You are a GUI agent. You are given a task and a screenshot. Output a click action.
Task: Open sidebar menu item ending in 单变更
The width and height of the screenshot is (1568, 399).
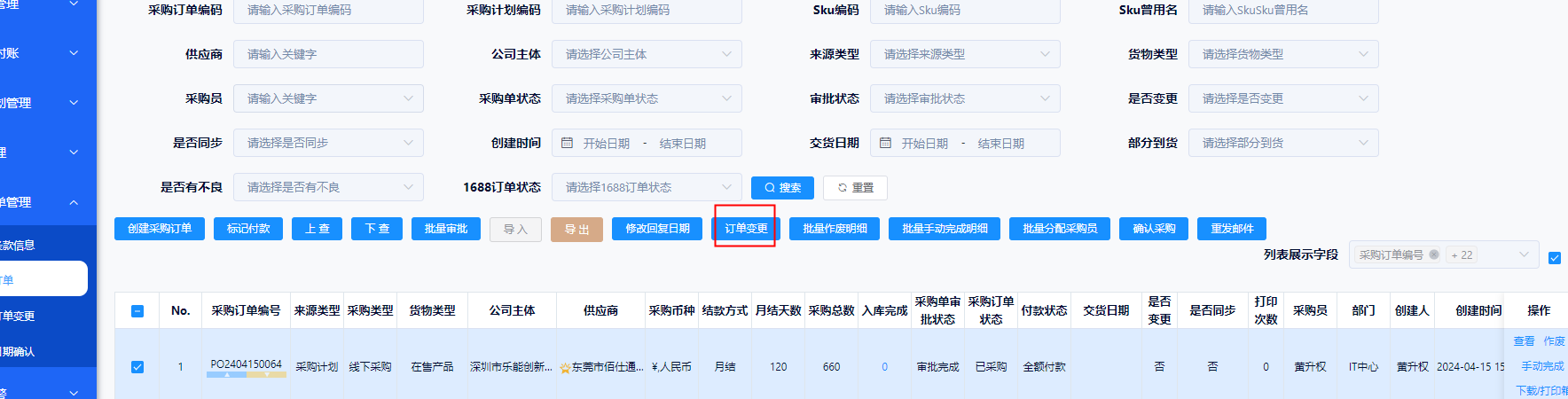(44, 317)
